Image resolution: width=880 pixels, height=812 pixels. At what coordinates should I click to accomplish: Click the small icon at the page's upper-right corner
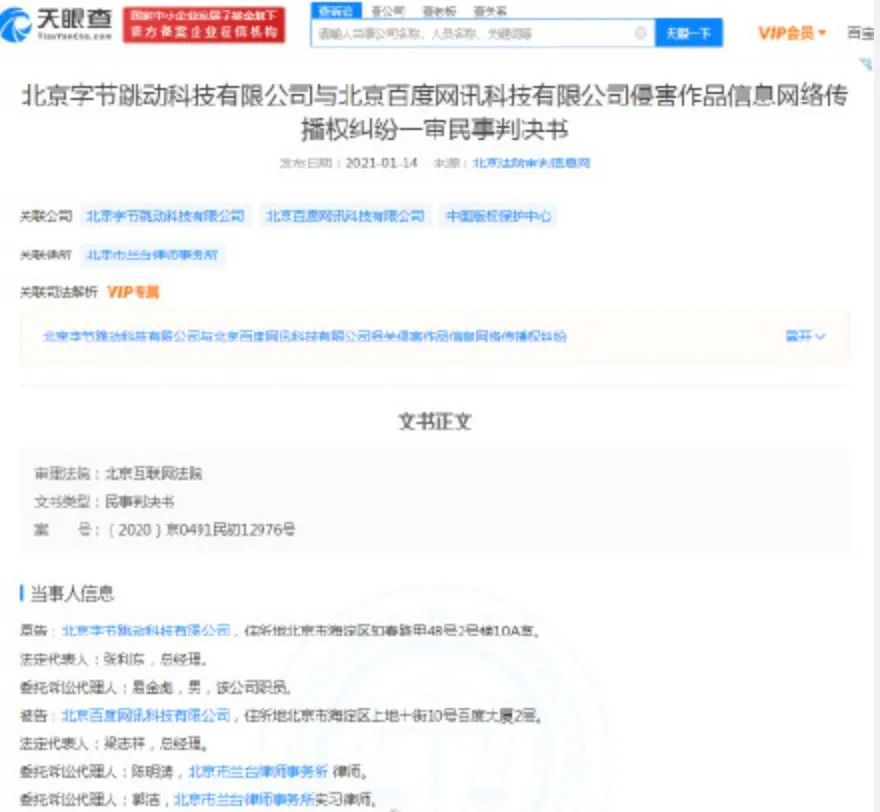tap(865, 64)
